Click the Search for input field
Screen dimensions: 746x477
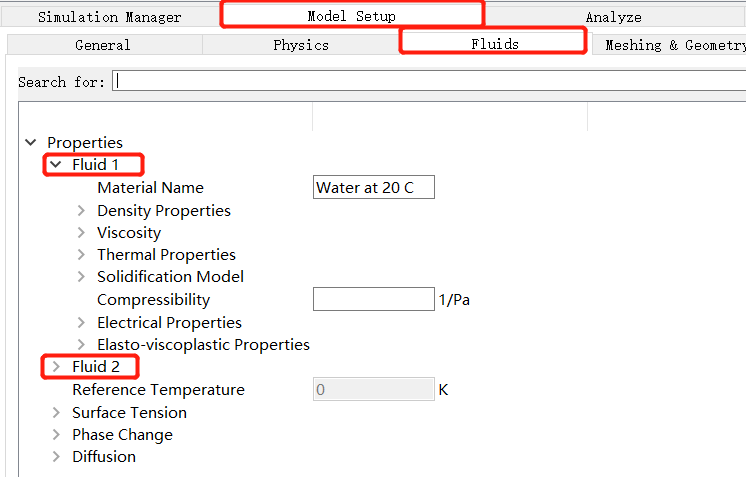click(x=430, y=82)
